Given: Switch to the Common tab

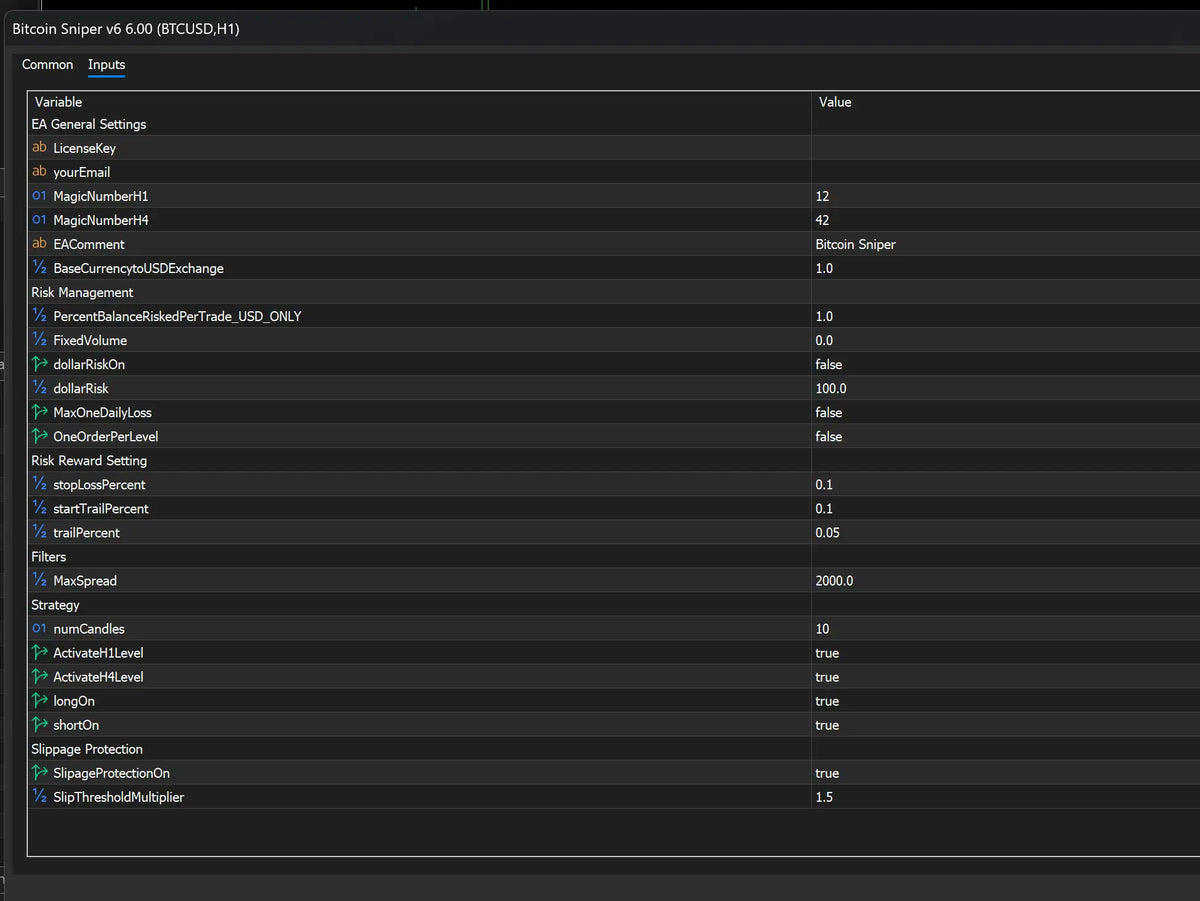Looking at the screenshot, I should tap(47, 65).
